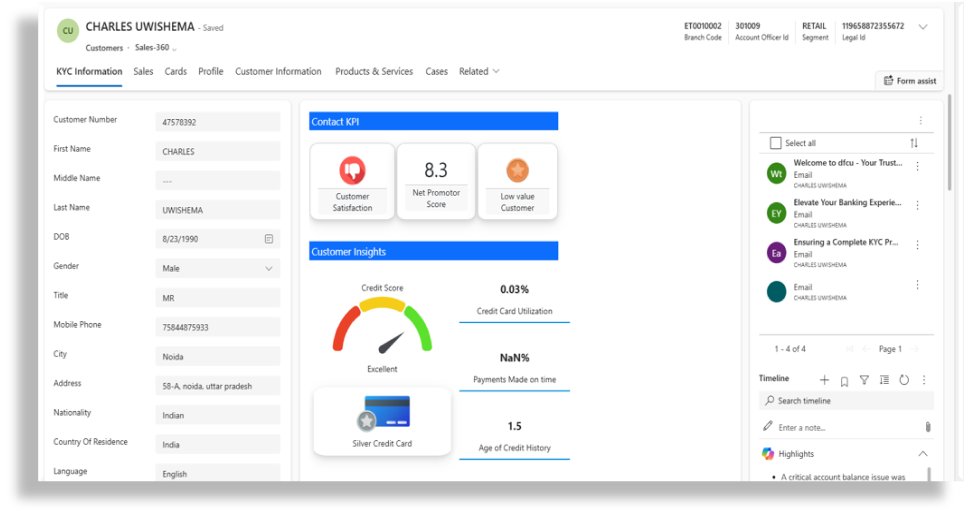Click the Title field MR
Viewport: 966px width, 516px height.
coord(217,298)
